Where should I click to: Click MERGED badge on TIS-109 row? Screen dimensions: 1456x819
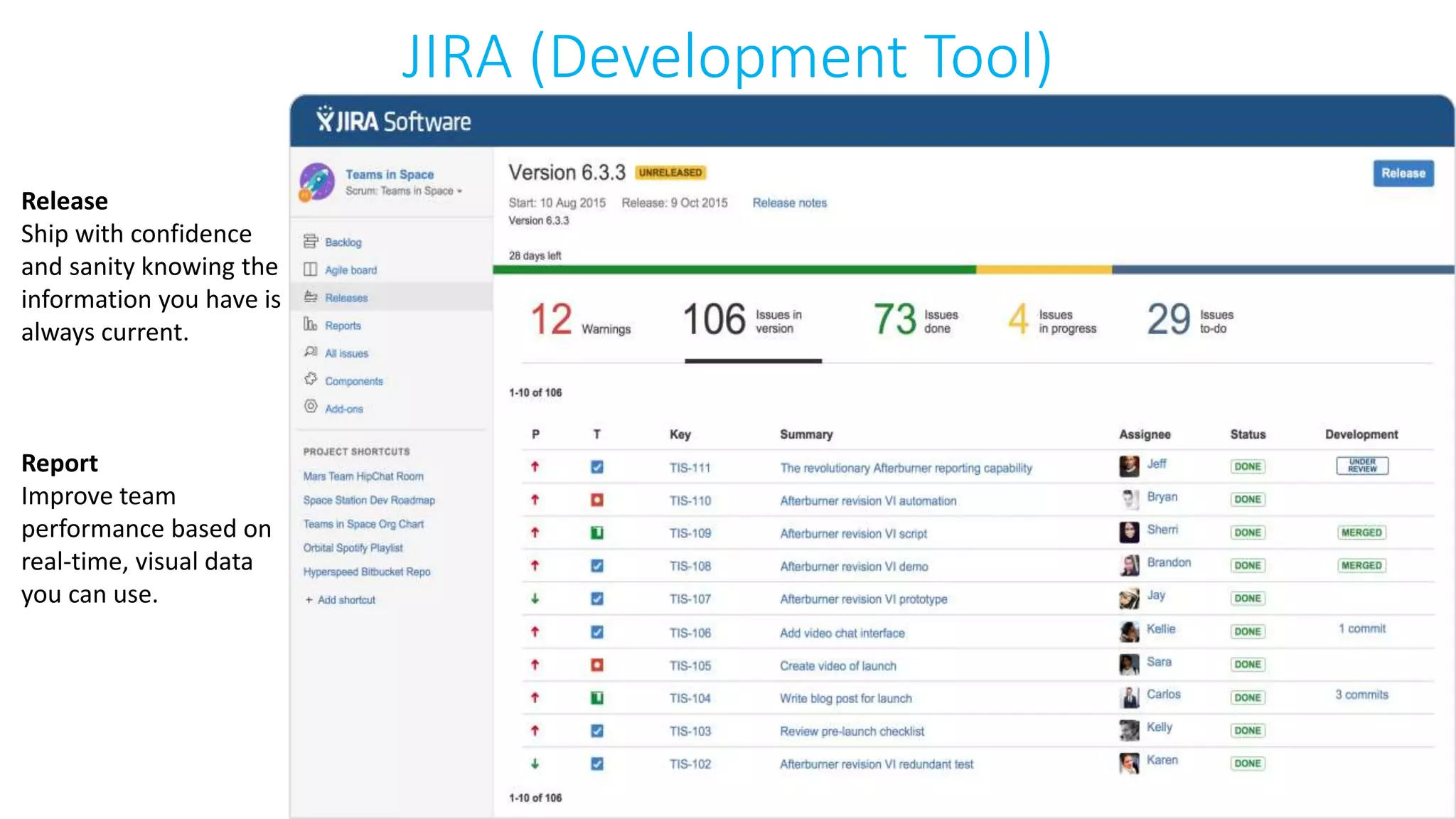(1361, 532)
